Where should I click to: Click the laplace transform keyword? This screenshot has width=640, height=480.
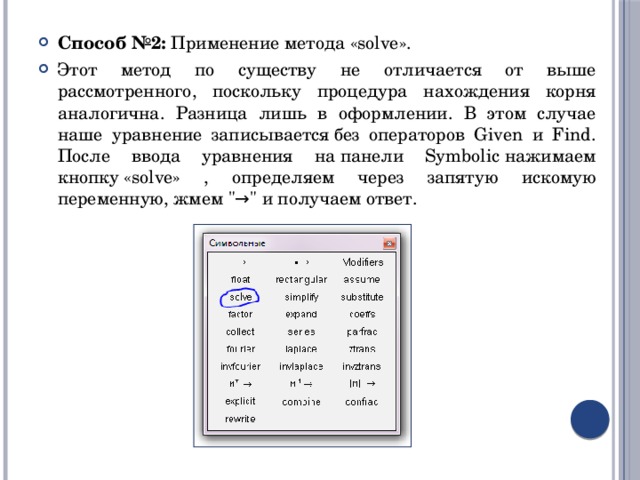(301, 349)
